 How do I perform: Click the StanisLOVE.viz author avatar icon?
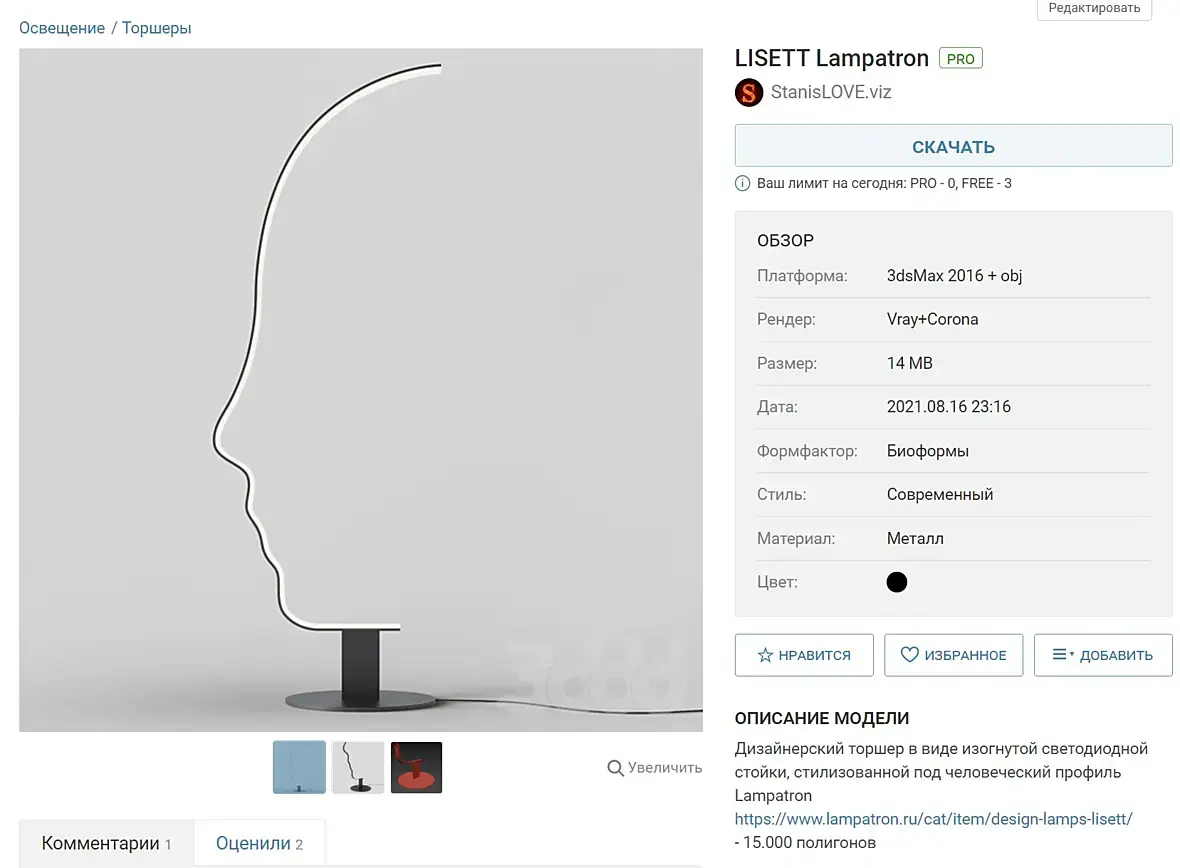tap(749, 93)
